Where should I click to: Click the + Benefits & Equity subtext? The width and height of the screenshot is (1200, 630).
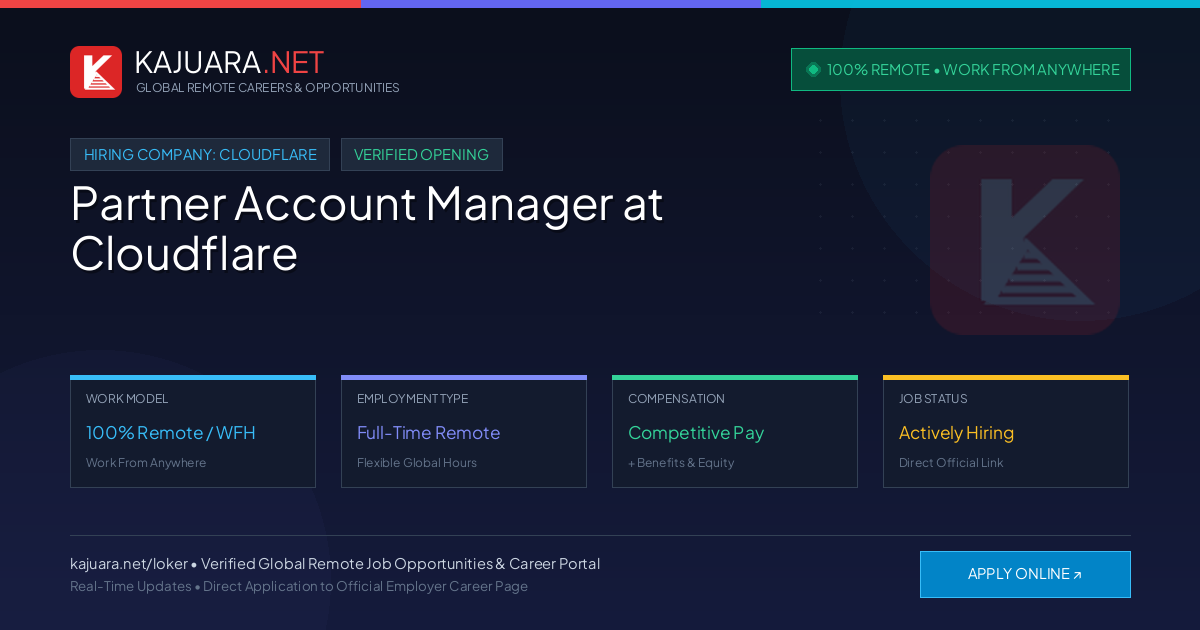pyautogui.click(x=681, y=463)
